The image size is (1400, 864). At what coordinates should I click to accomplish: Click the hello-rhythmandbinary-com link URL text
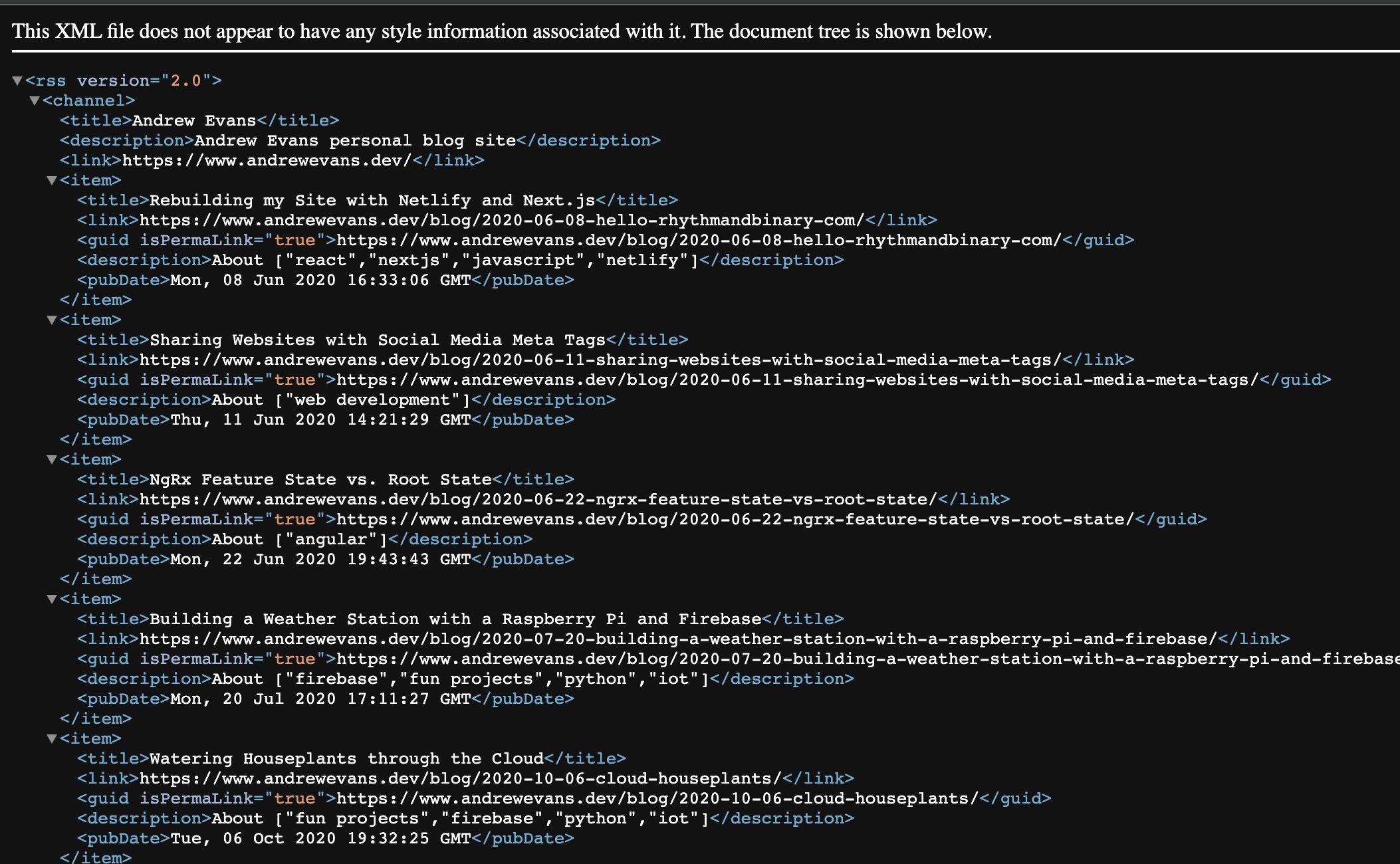(x=501, y=220)
